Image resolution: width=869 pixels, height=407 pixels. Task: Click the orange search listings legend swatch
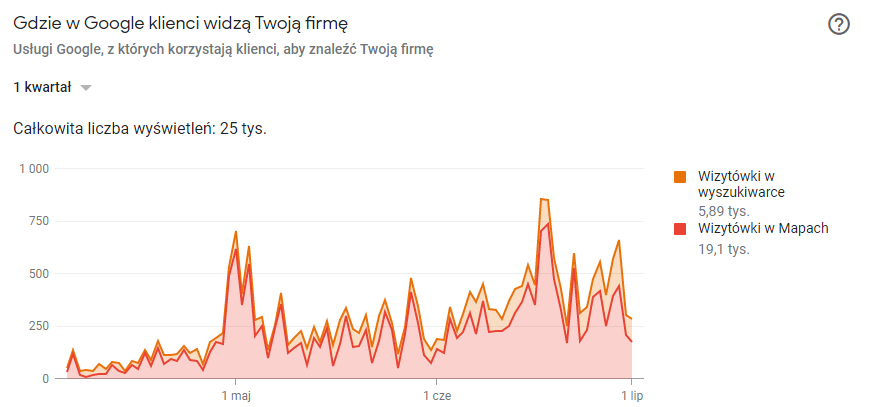pos(680,177)
